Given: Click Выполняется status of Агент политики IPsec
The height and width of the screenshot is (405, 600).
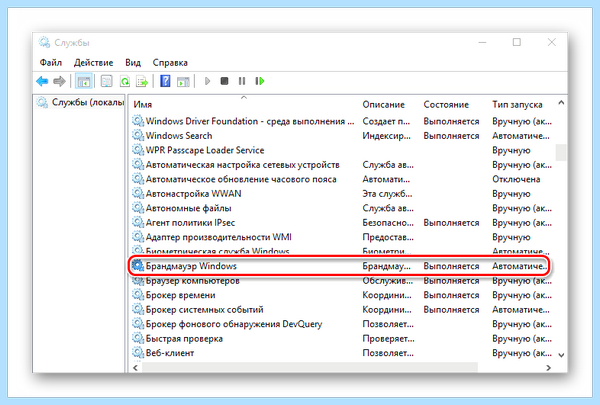Looking at the screenshot, I should coord(451,223).
